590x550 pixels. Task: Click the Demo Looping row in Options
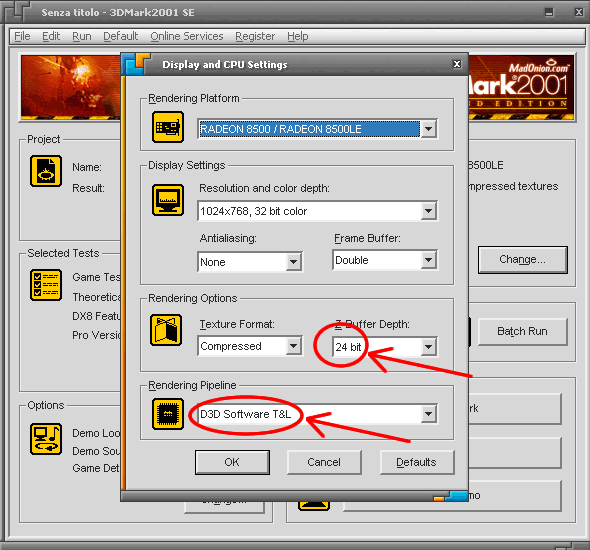click(96, 433)
